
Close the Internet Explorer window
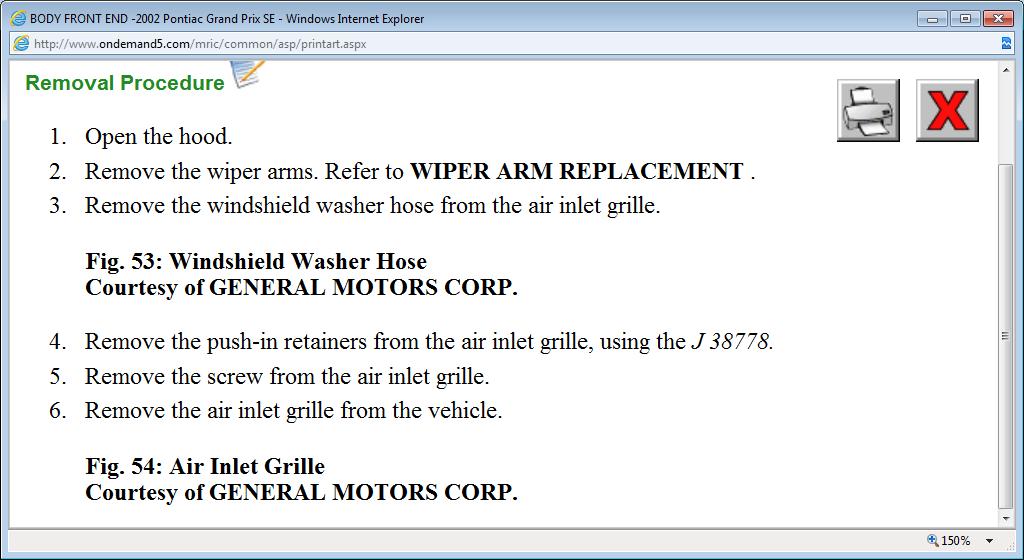click(x=998, y=19)
